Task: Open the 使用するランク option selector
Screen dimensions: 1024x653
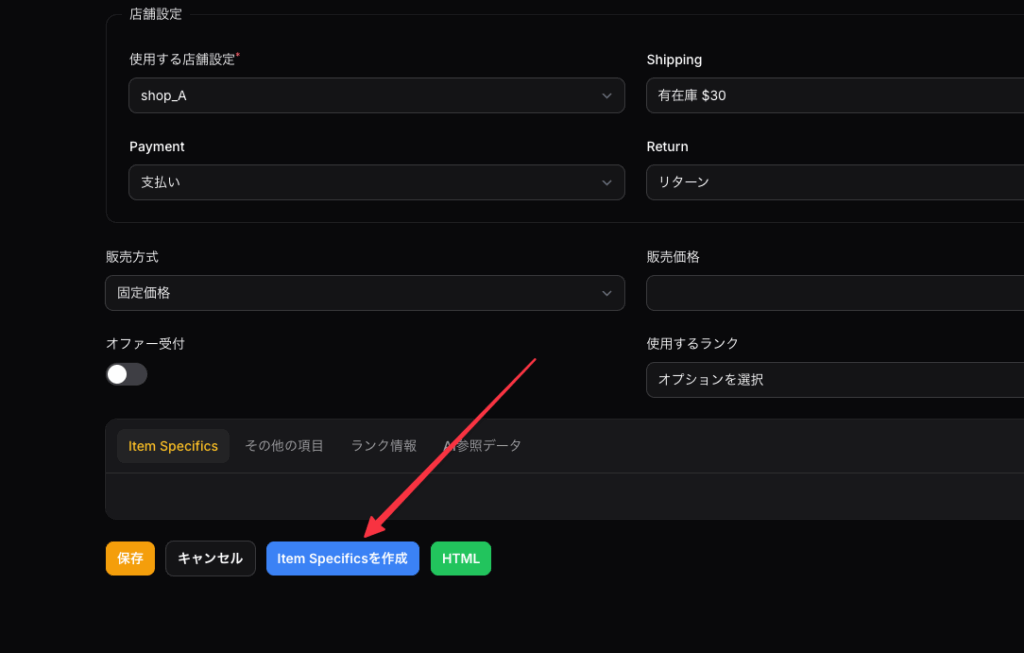Action: [x=834, y=380]
